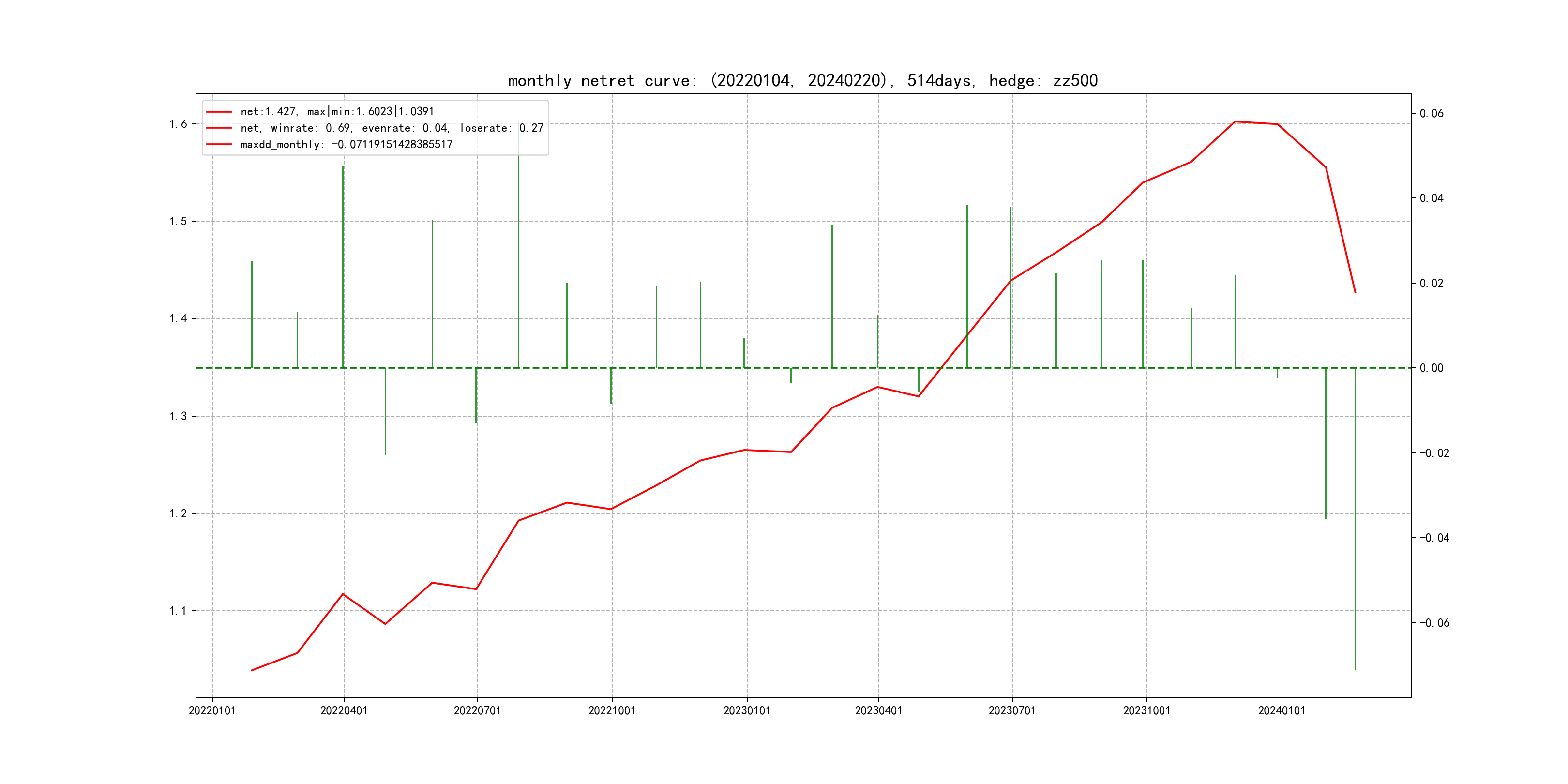
Task: Click x-axis tick label 20220701
Action: (477, 710)
